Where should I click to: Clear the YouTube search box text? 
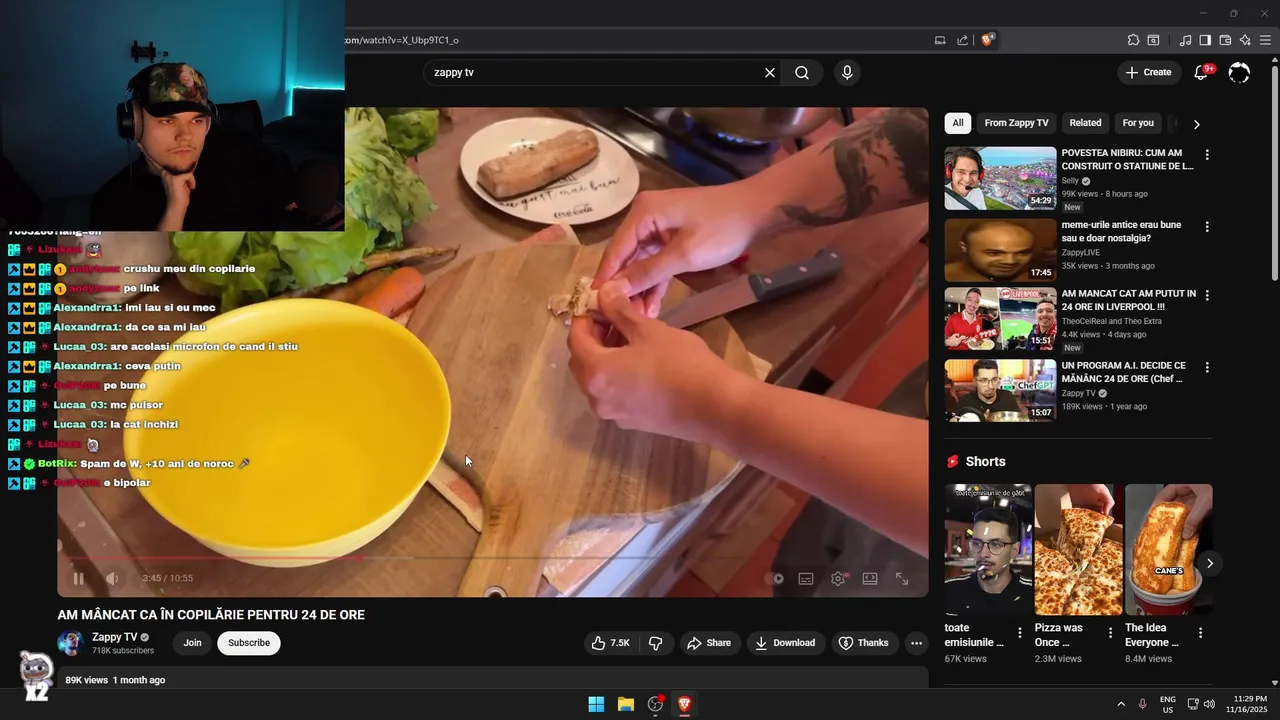tap(770, 72)
